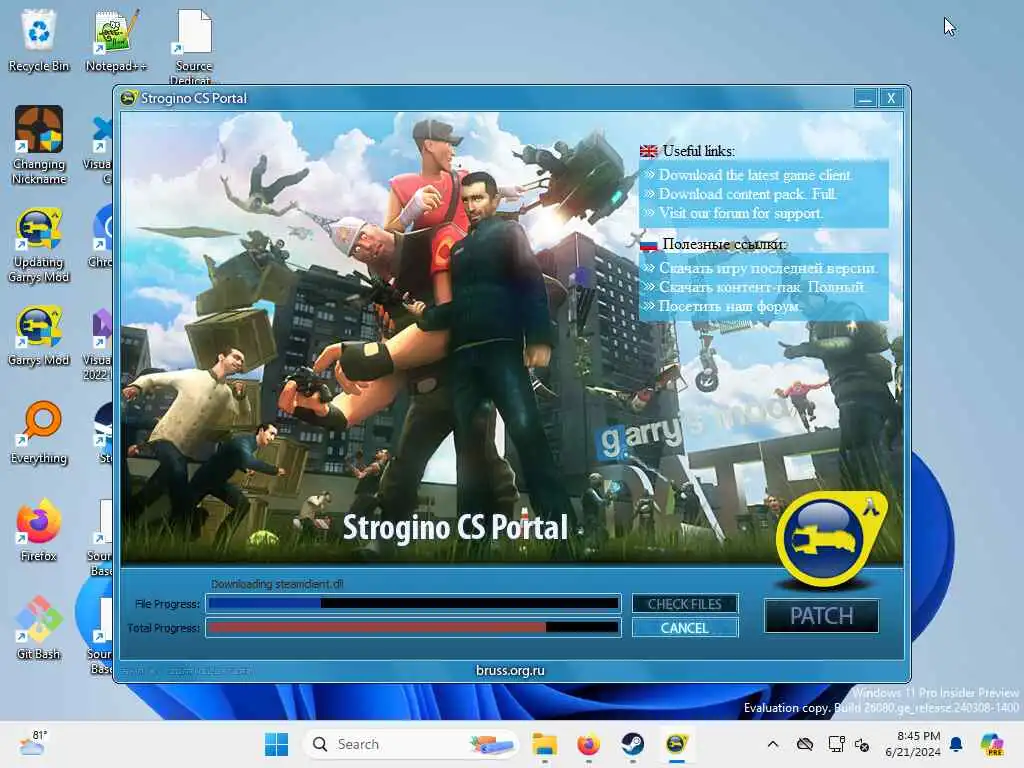1024x768 pixels.
Task: Click the PATCH button
Action: tap(822, 616)
